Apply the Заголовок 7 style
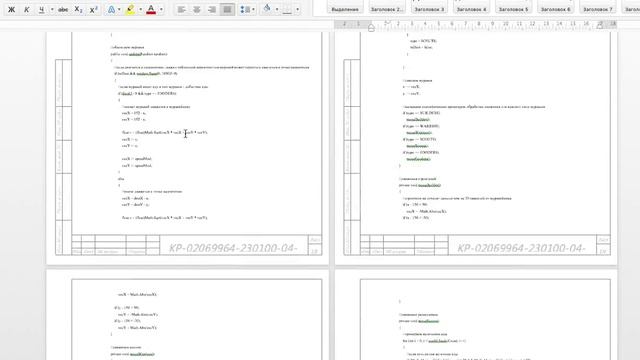 (x=598, y=7)
